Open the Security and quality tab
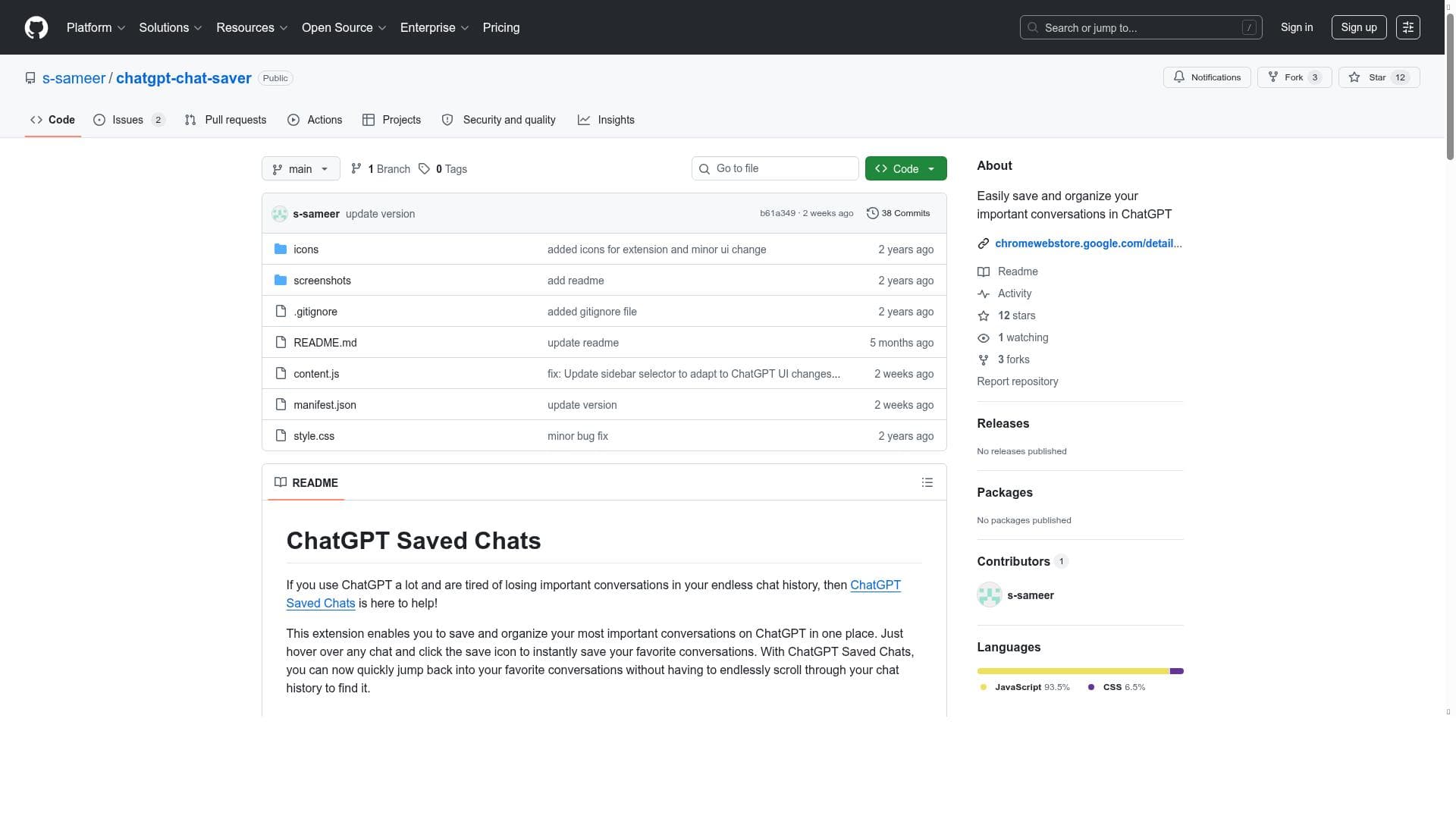This screenshot has height=819, width=1456. pyautogui.click(x=499, y=120)
